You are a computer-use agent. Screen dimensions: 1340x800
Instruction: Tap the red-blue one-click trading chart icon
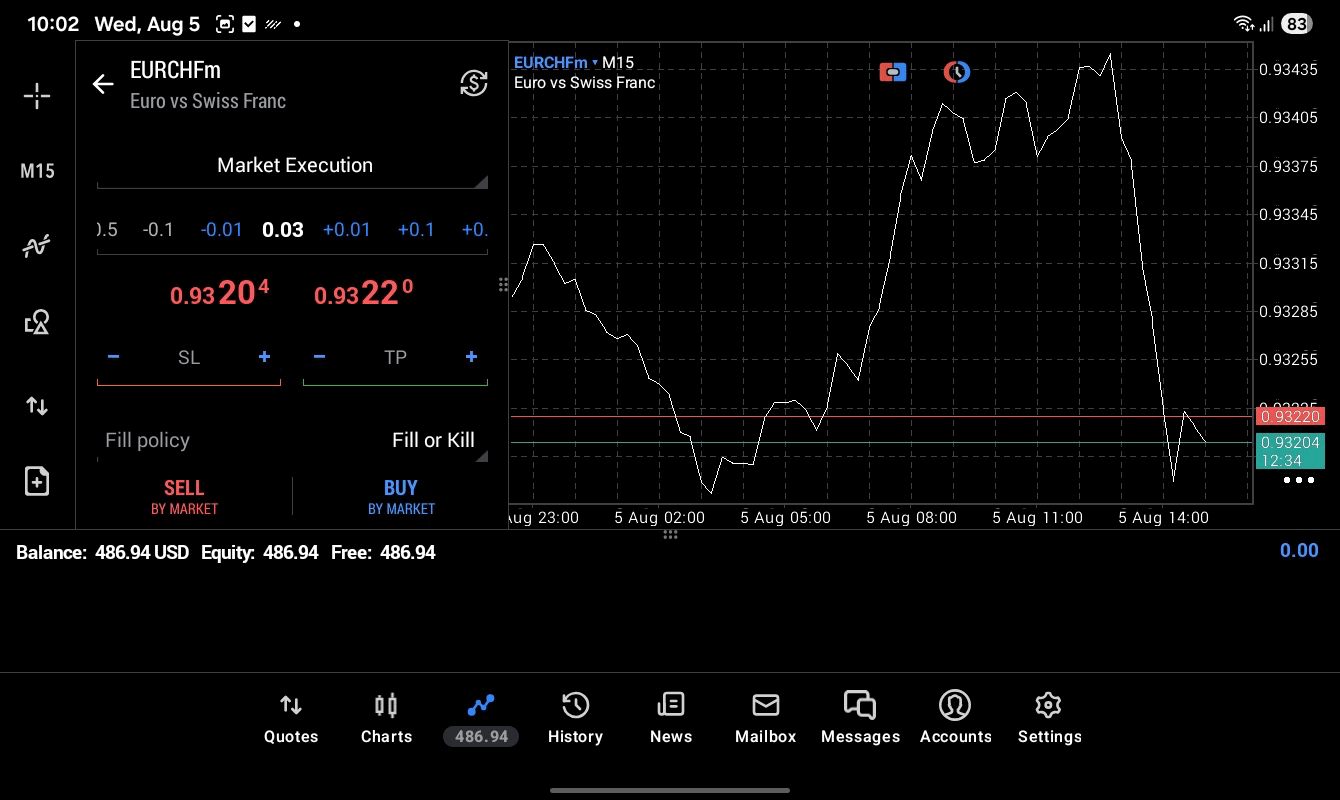(x=893, y=72)
